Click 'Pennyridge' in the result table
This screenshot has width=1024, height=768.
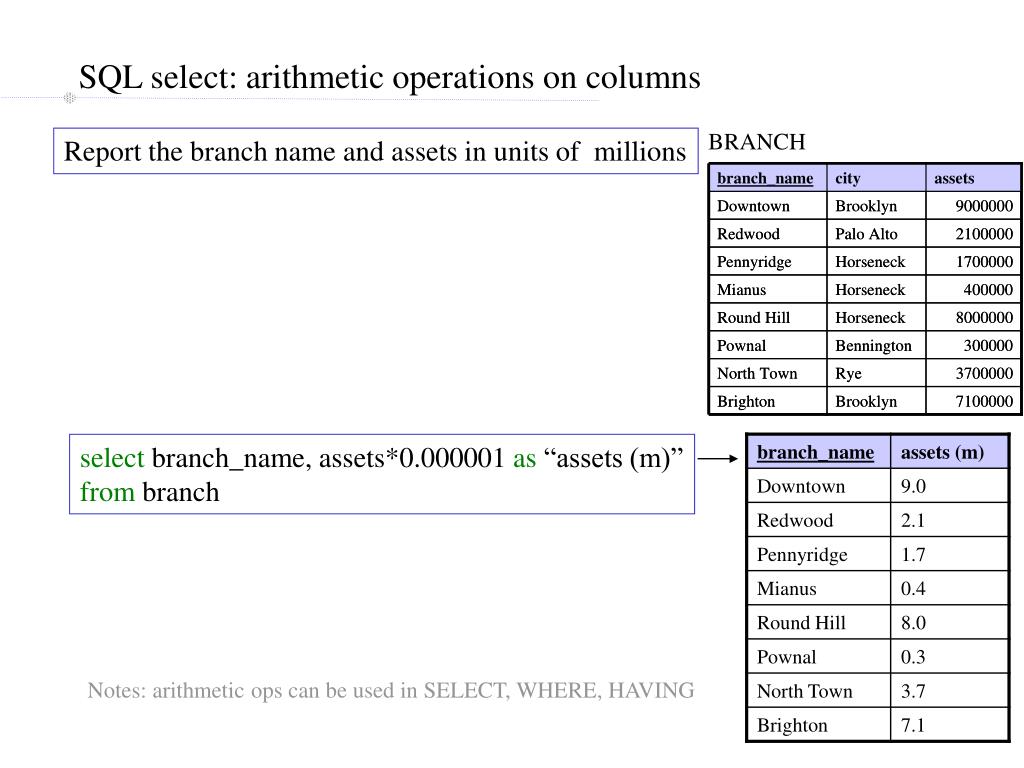(802, 555)
